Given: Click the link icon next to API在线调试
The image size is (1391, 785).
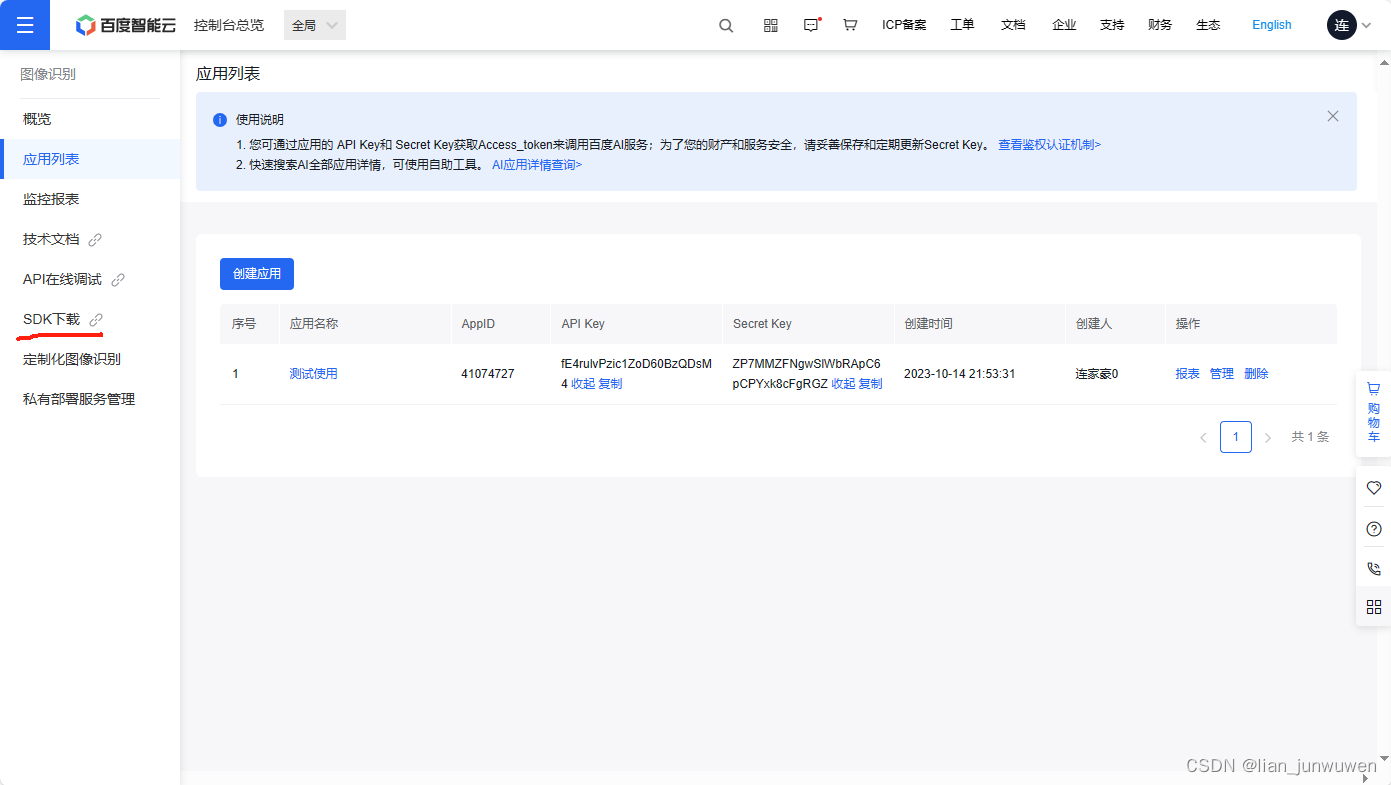Looking at the screenshot, I should pos(118,280).
